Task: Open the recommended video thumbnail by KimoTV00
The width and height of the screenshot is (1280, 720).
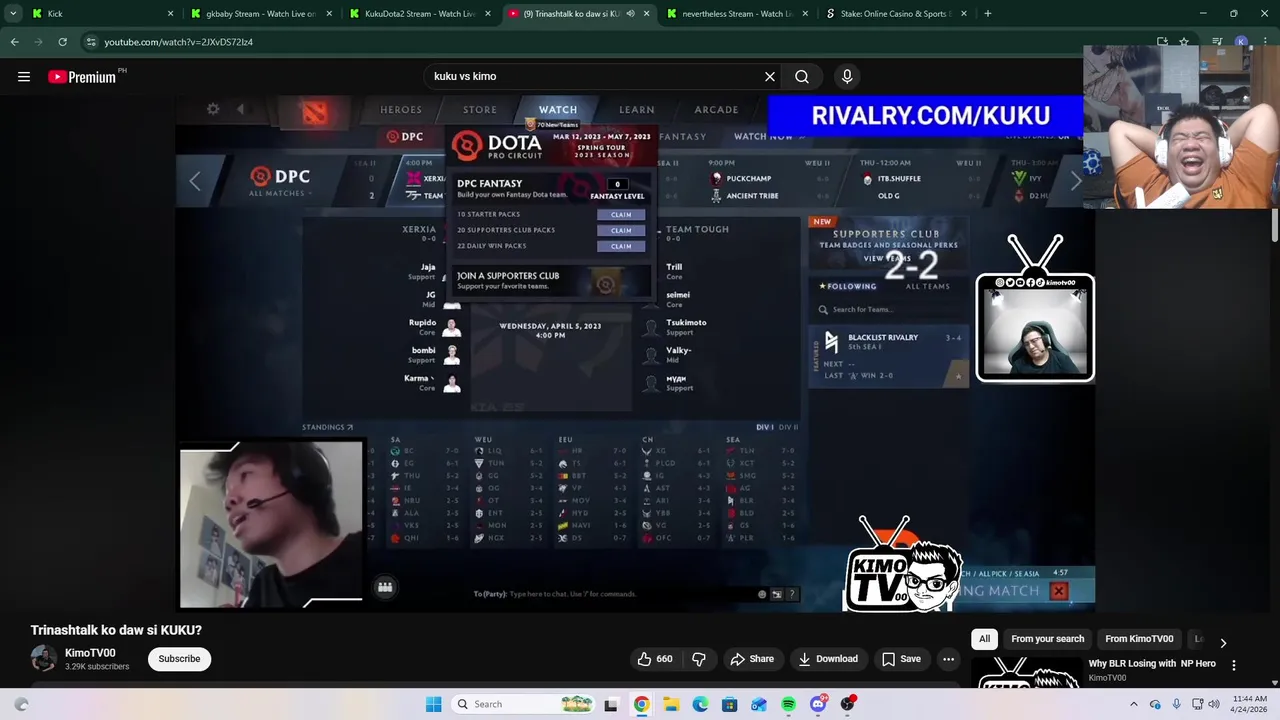Action: 1027,672
